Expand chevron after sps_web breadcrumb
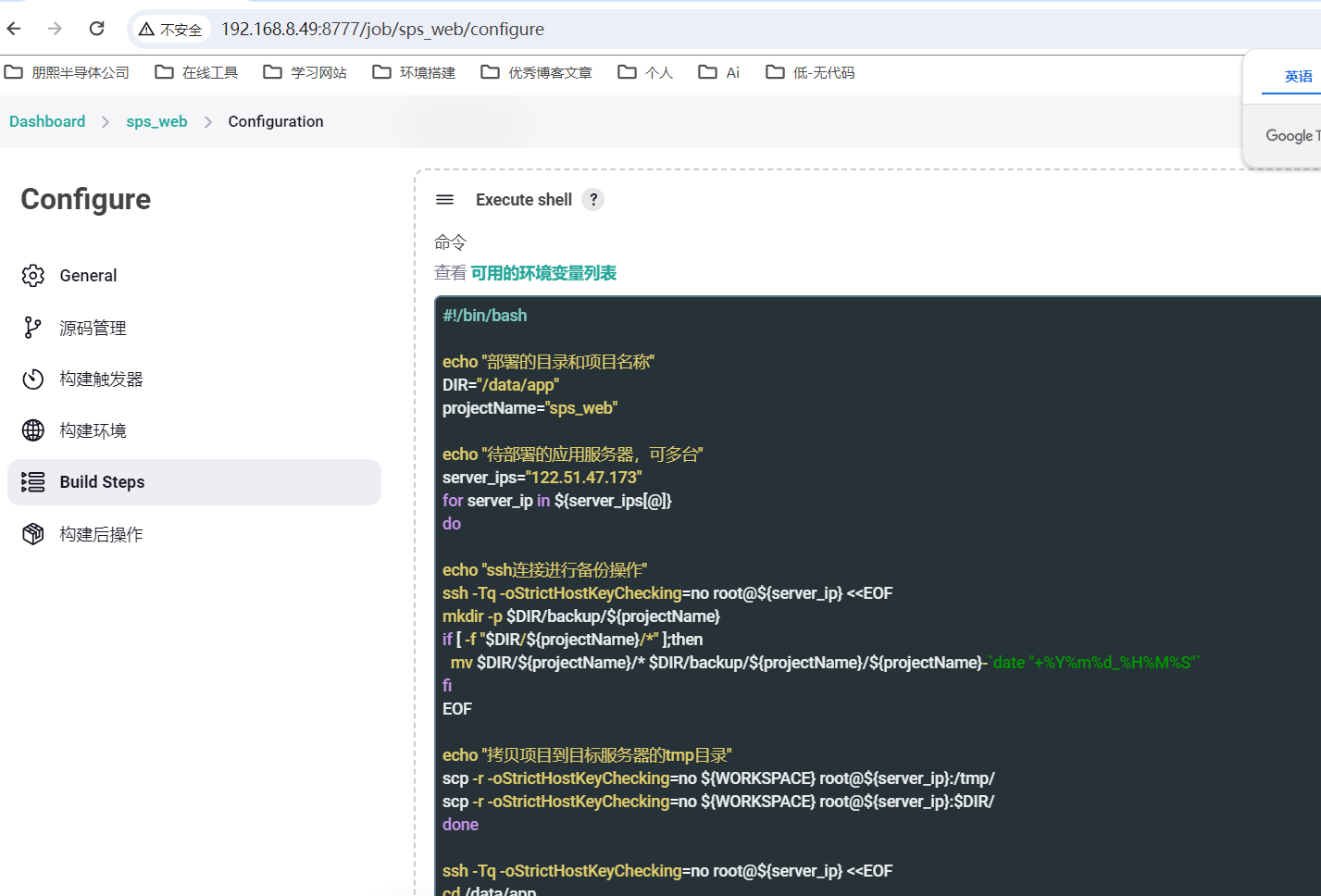Image resolution: width=1321 pixels, height=896 pixels. tap(208, 122)
